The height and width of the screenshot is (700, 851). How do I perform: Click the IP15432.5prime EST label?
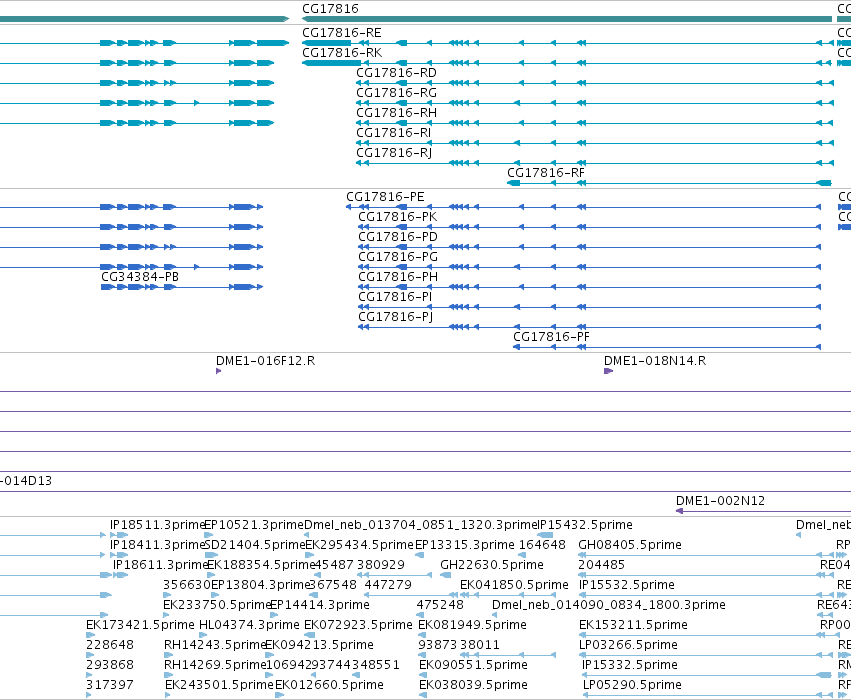(x=585, y=525)
